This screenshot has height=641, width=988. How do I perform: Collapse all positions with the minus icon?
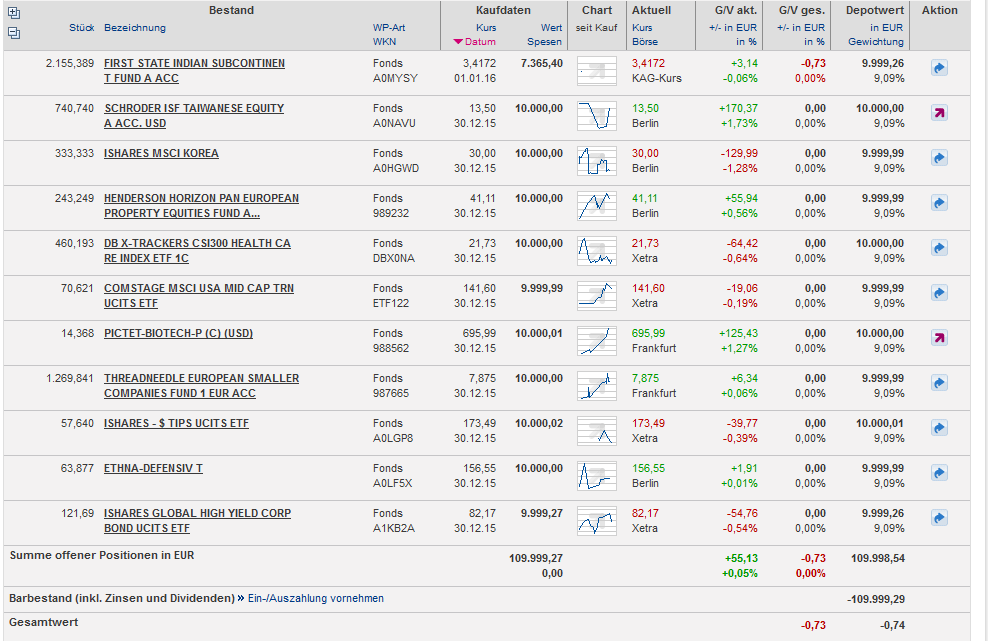coord(13,32)
